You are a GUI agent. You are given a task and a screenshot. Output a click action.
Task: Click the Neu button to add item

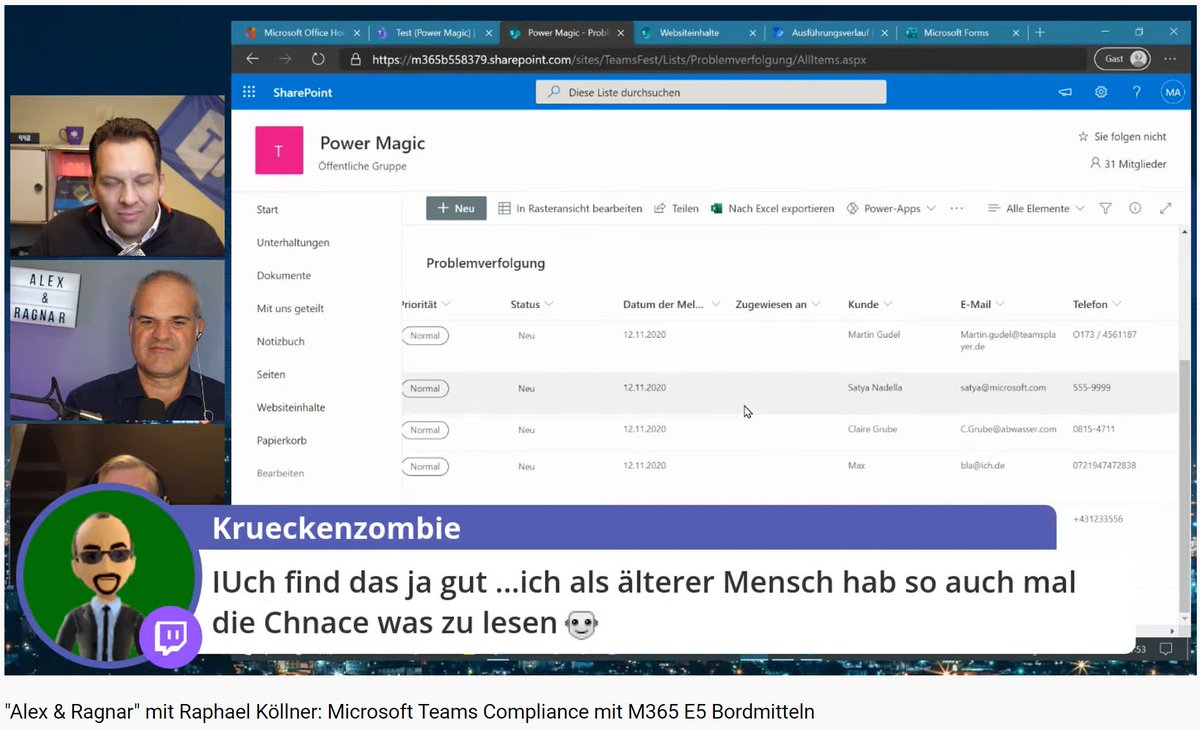click(x=456, y=208)
